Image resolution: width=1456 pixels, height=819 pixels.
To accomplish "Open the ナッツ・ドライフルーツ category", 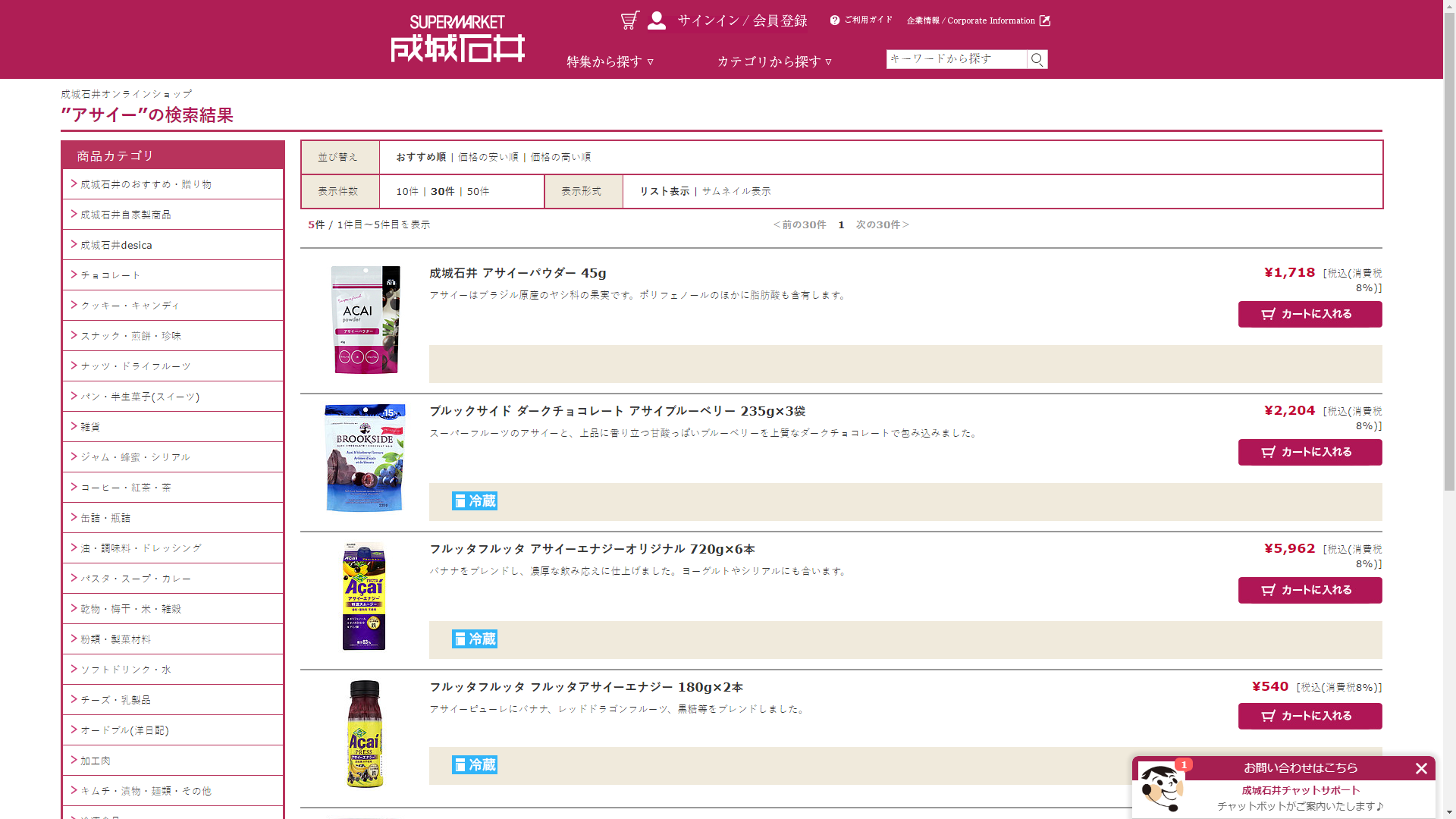I will tap(136, 366).
